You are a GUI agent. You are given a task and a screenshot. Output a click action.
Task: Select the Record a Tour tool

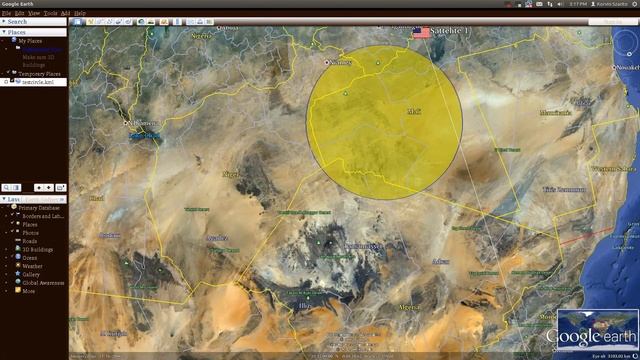pos(128,22)
